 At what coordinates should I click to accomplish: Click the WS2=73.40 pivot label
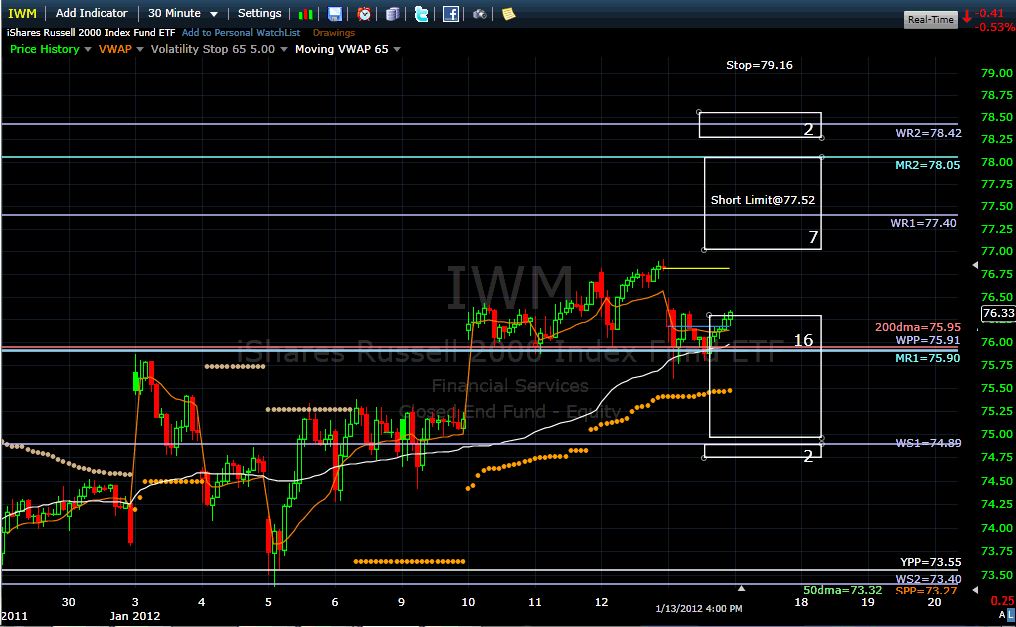[x=929, y=579]
